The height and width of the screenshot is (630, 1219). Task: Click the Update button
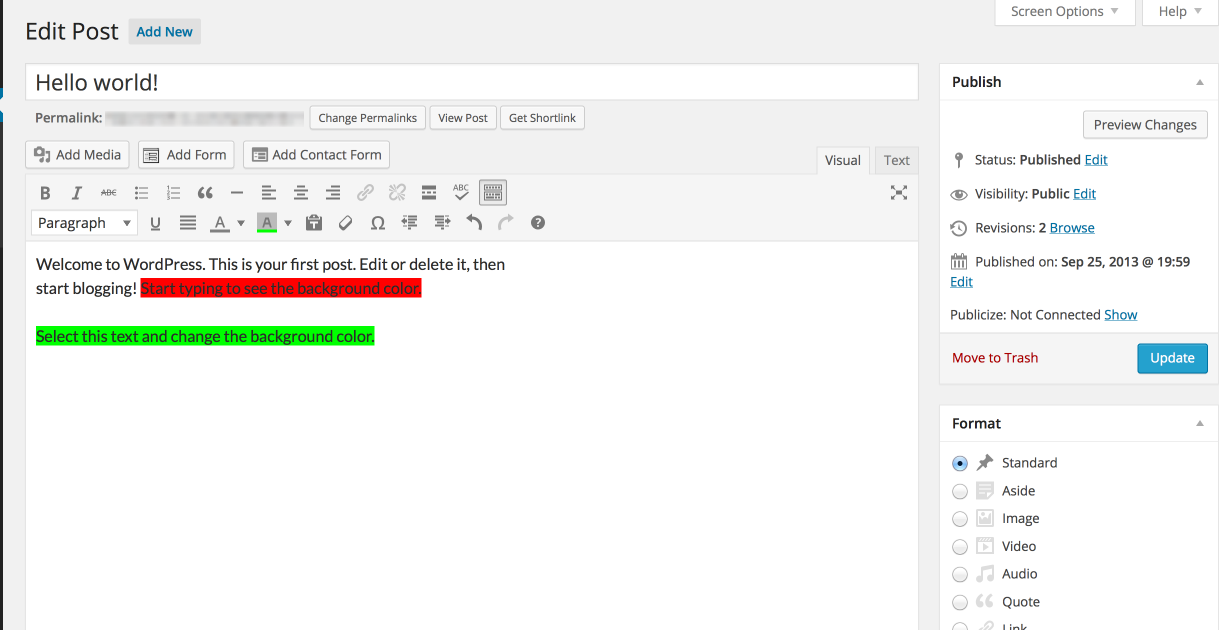tap(1172, 358)
